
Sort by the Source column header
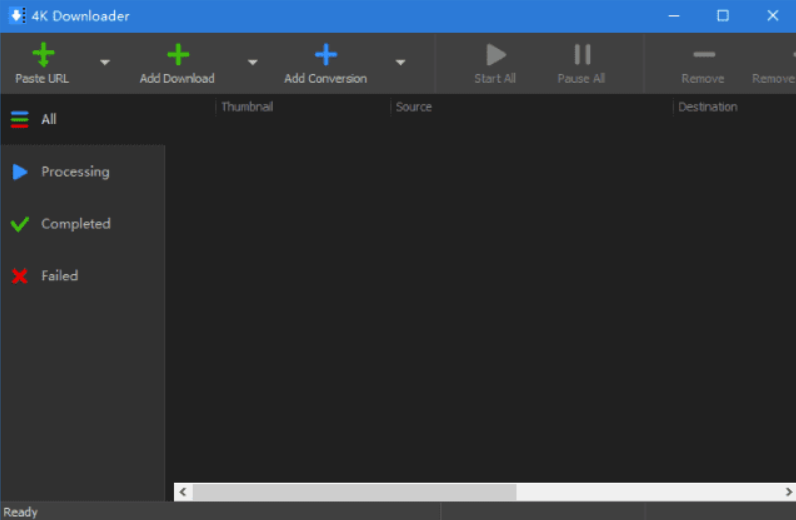414,107
